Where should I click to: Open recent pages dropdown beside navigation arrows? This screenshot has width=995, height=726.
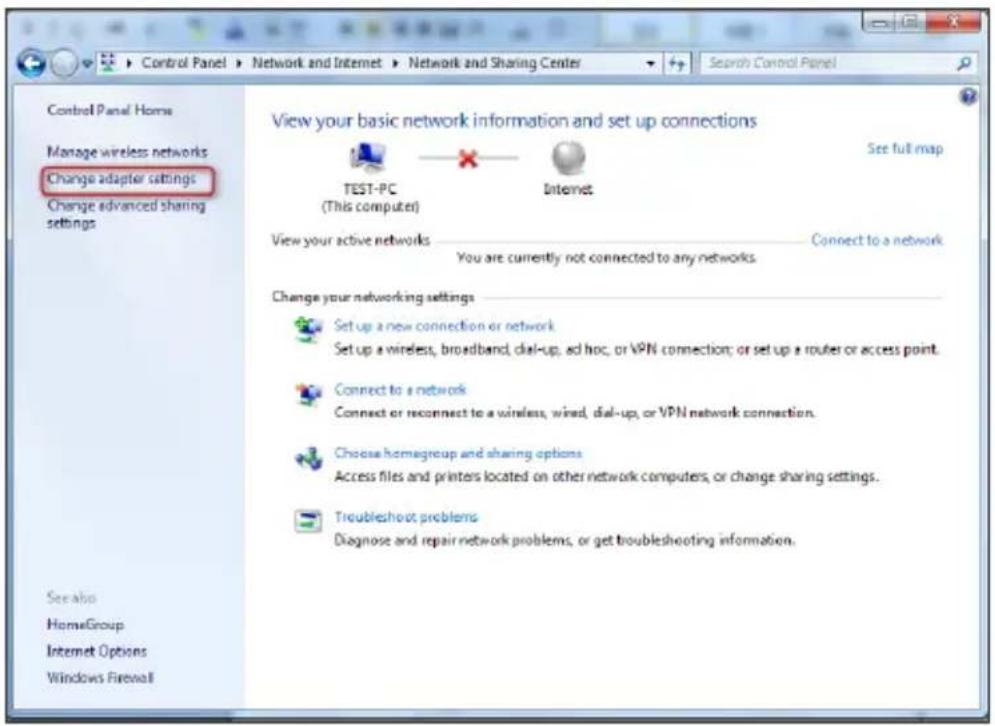[87, 63]
